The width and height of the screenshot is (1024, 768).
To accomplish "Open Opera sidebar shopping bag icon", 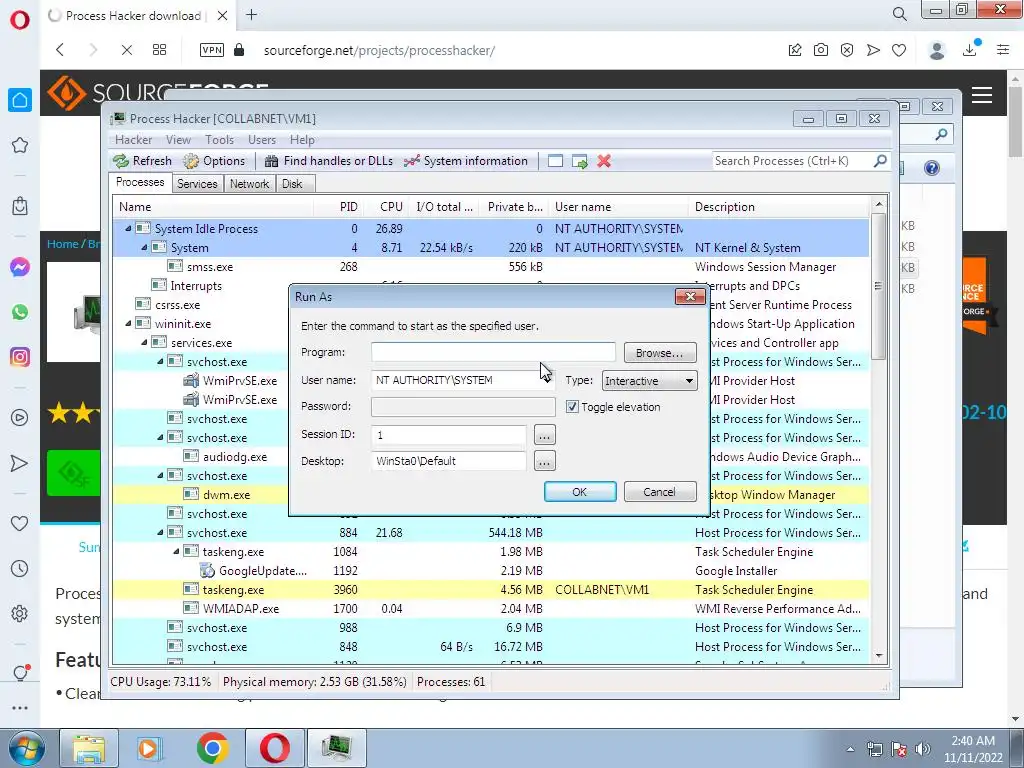I will 20,206.
